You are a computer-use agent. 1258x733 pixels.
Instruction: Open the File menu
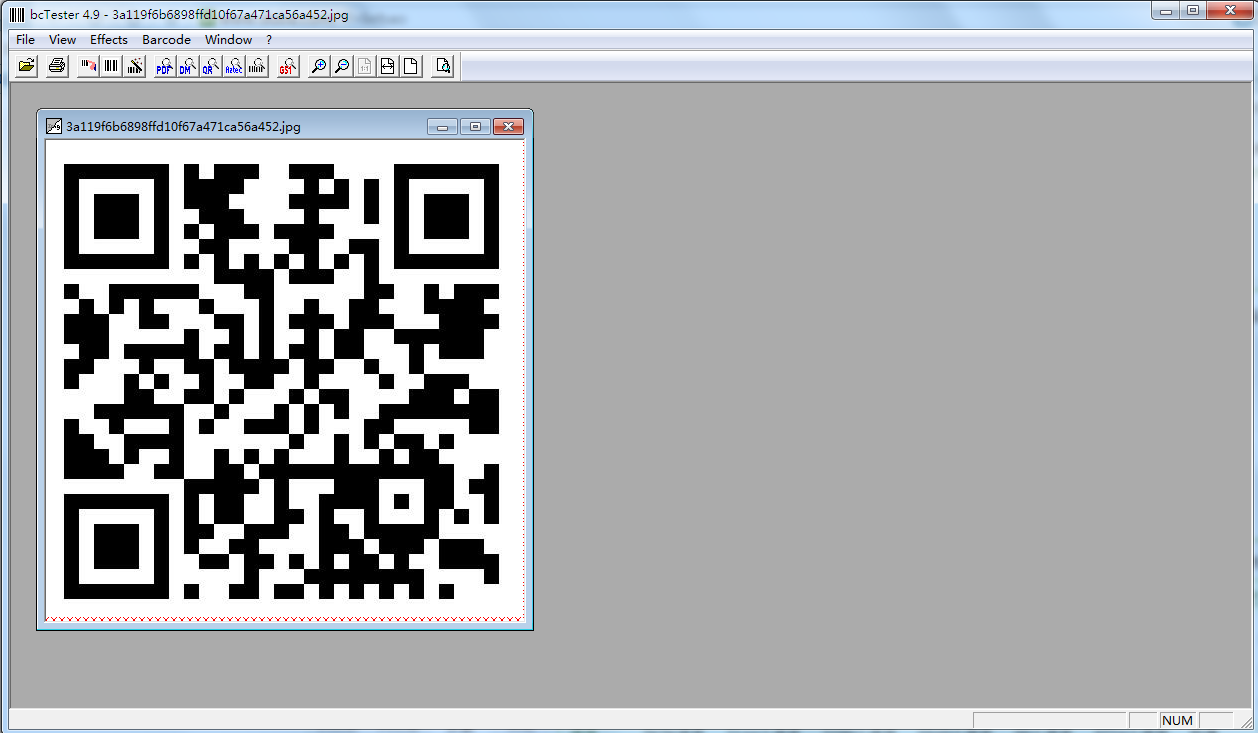click(25, 40)
